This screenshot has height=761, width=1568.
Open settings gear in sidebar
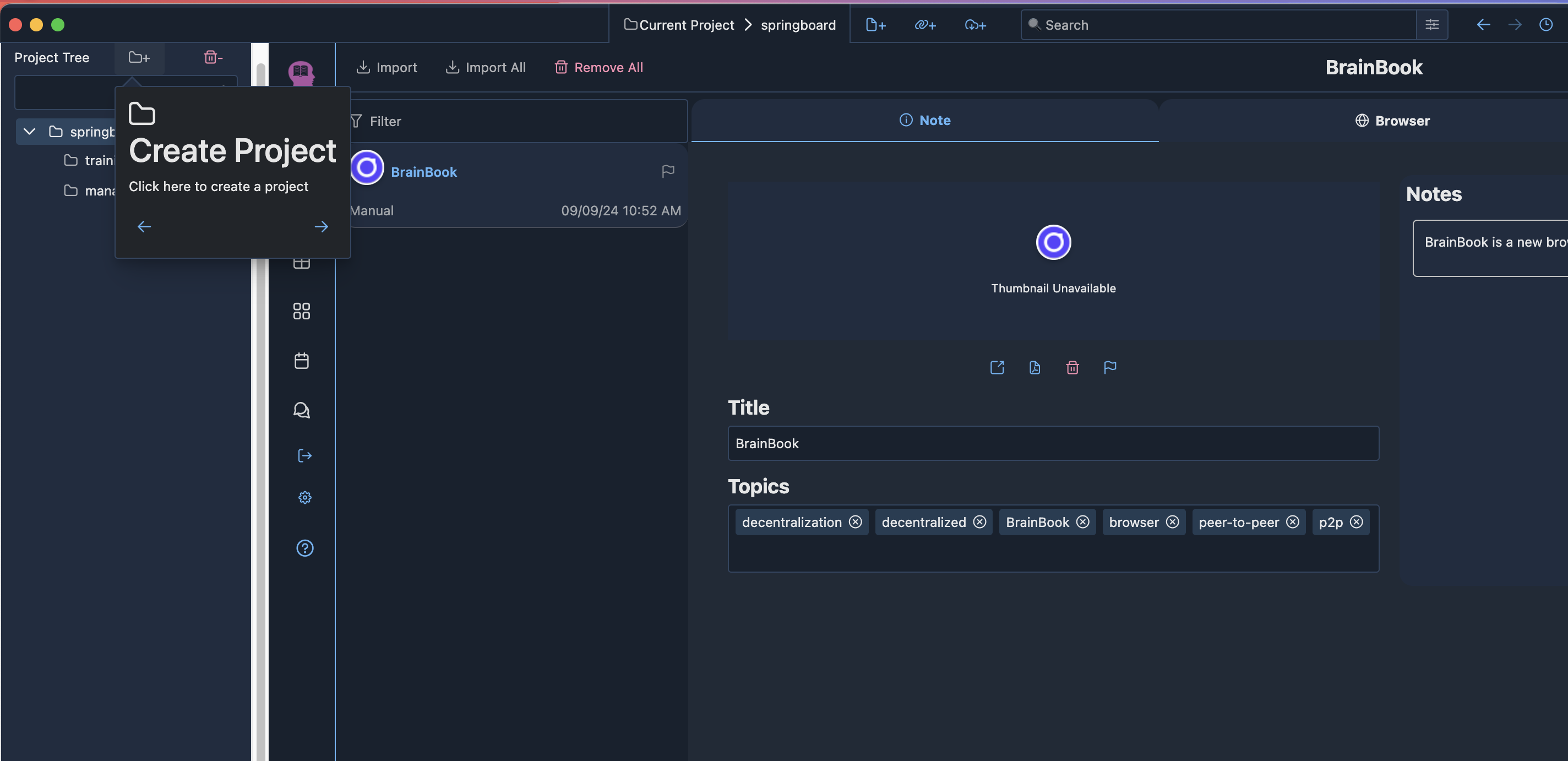click(304, 497)
